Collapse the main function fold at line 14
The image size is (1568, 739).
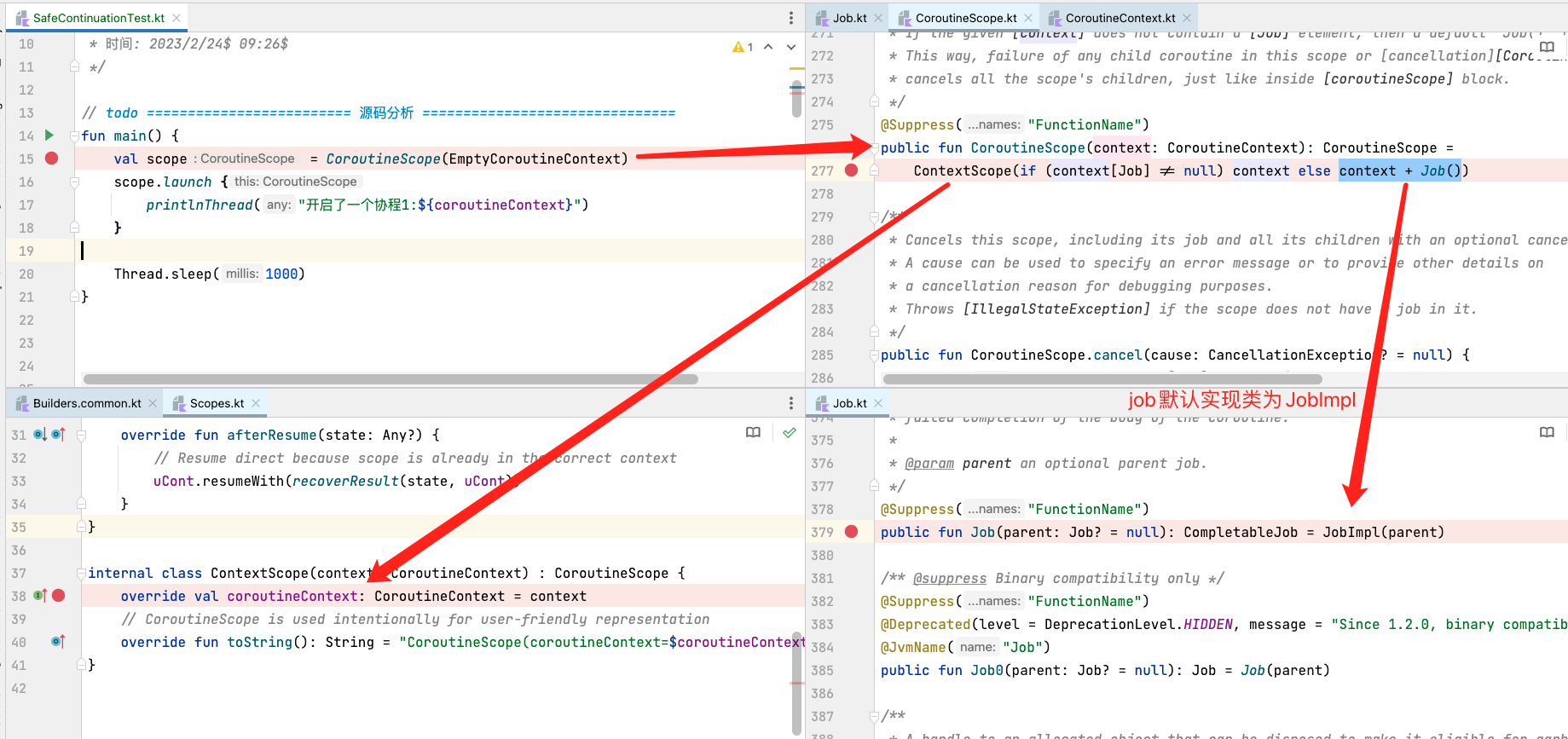tap(75, 136)
